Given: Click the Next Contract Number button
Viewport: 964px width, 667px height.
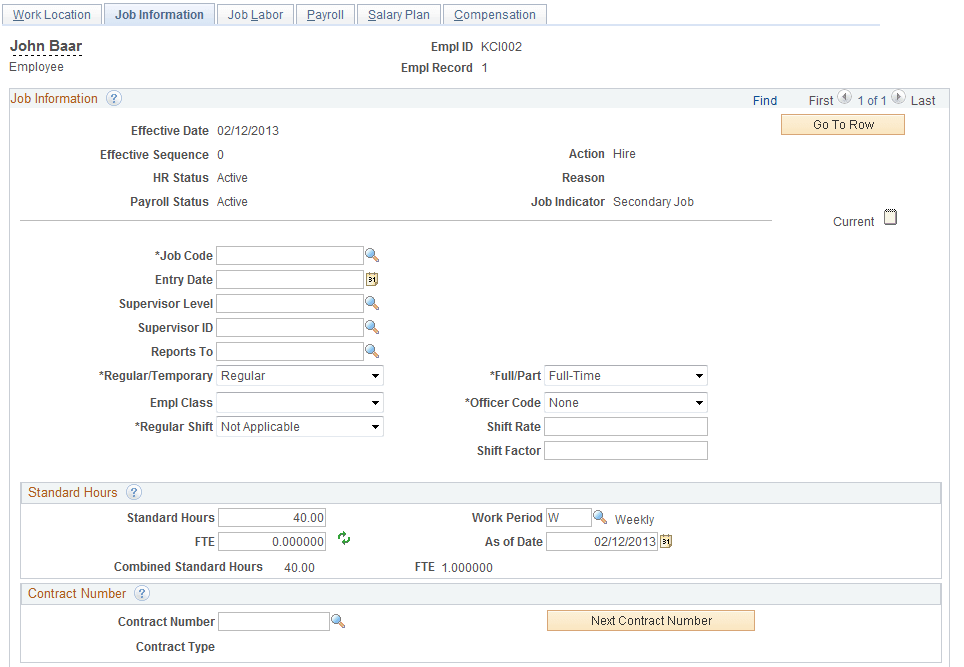Looking at the screenshot, I should pyautogui.click(x=651, y=621).
